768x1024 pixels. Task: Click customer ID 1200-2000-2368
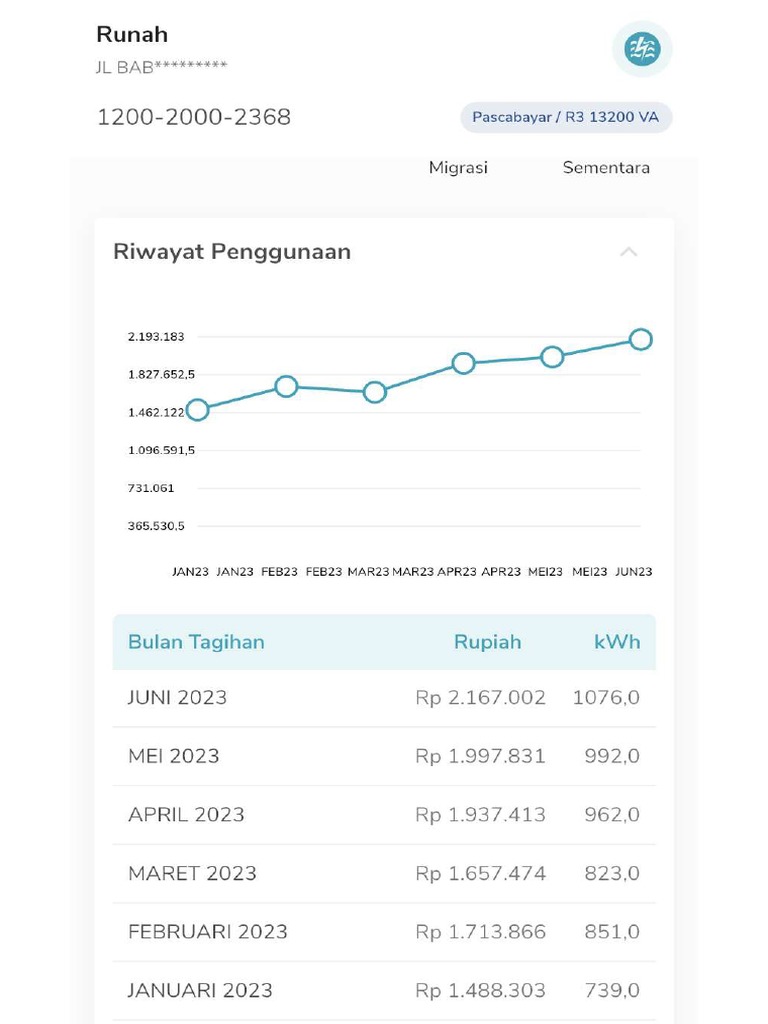click(194, 117)
